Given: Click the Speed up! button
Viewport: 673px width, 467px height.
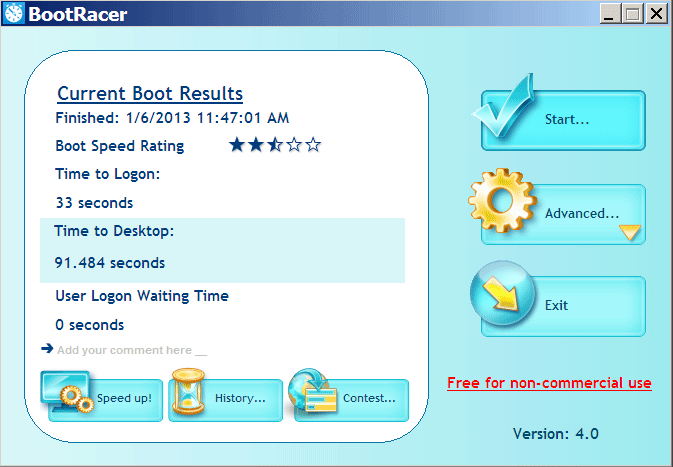Looking at the screenshot, I should (106, 400).
